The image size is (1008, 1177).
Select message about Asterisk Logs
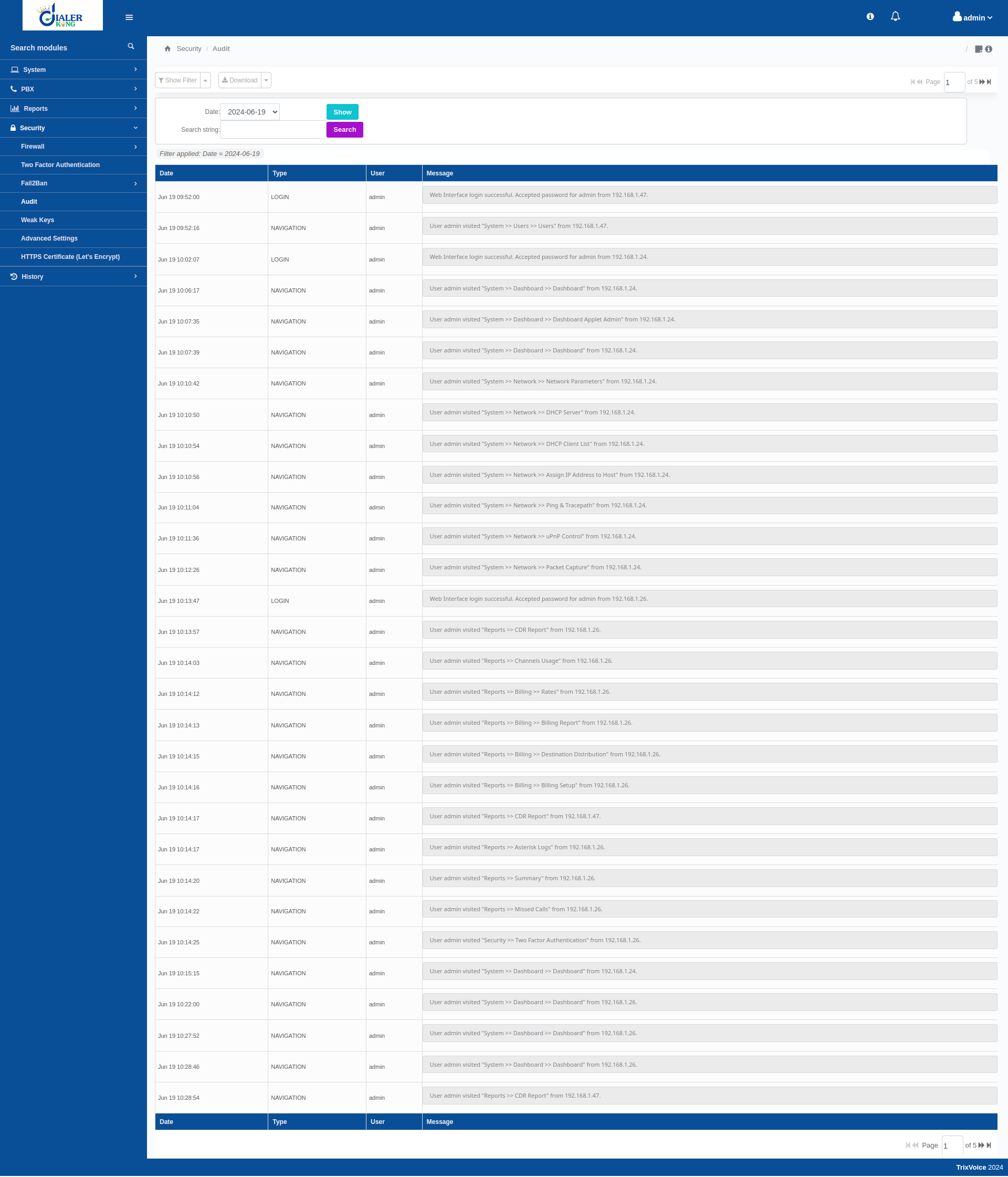tap(710, 847)
